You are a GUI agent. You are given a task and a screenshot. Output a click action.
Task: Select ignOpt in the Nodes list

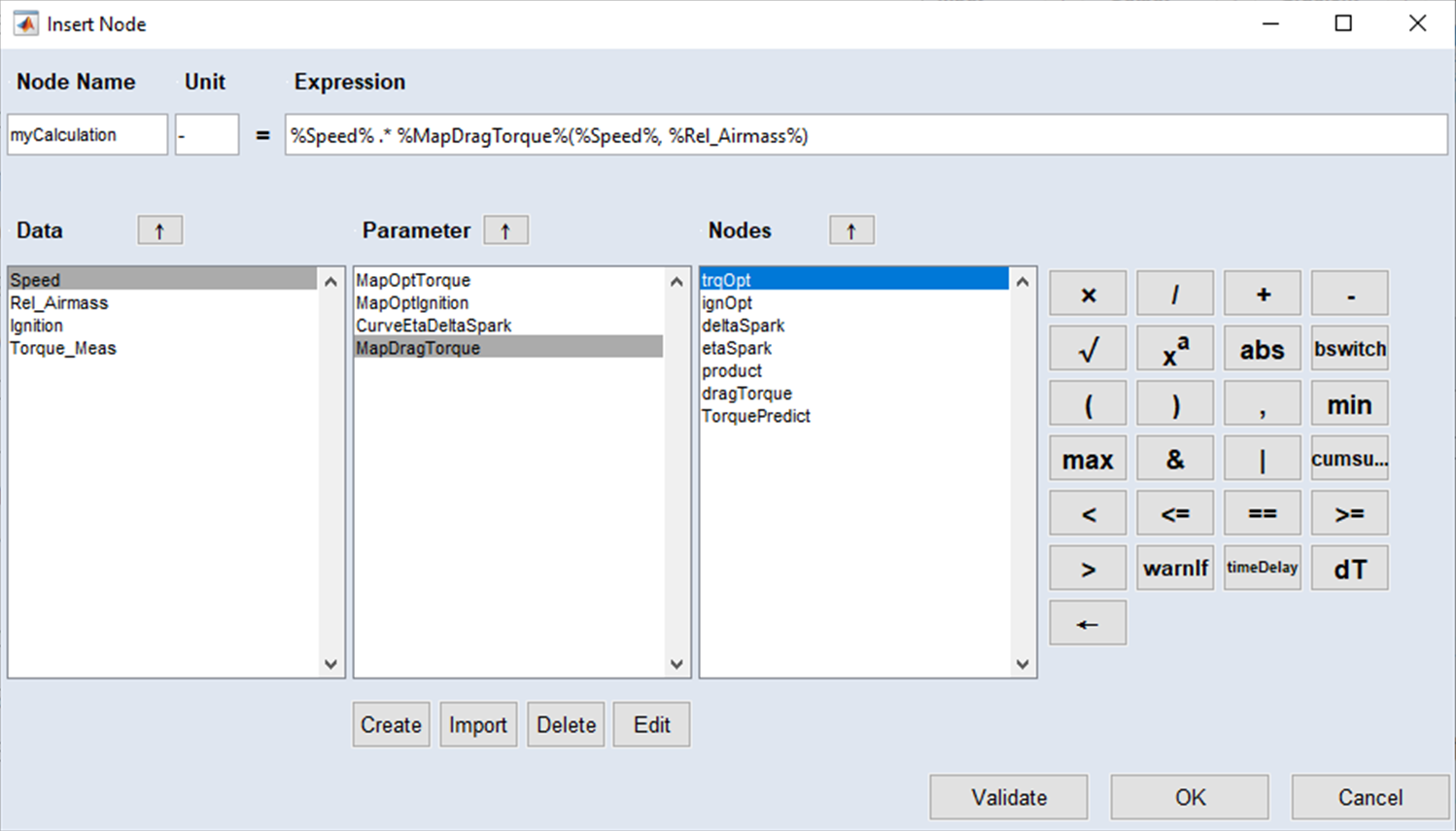854,303
